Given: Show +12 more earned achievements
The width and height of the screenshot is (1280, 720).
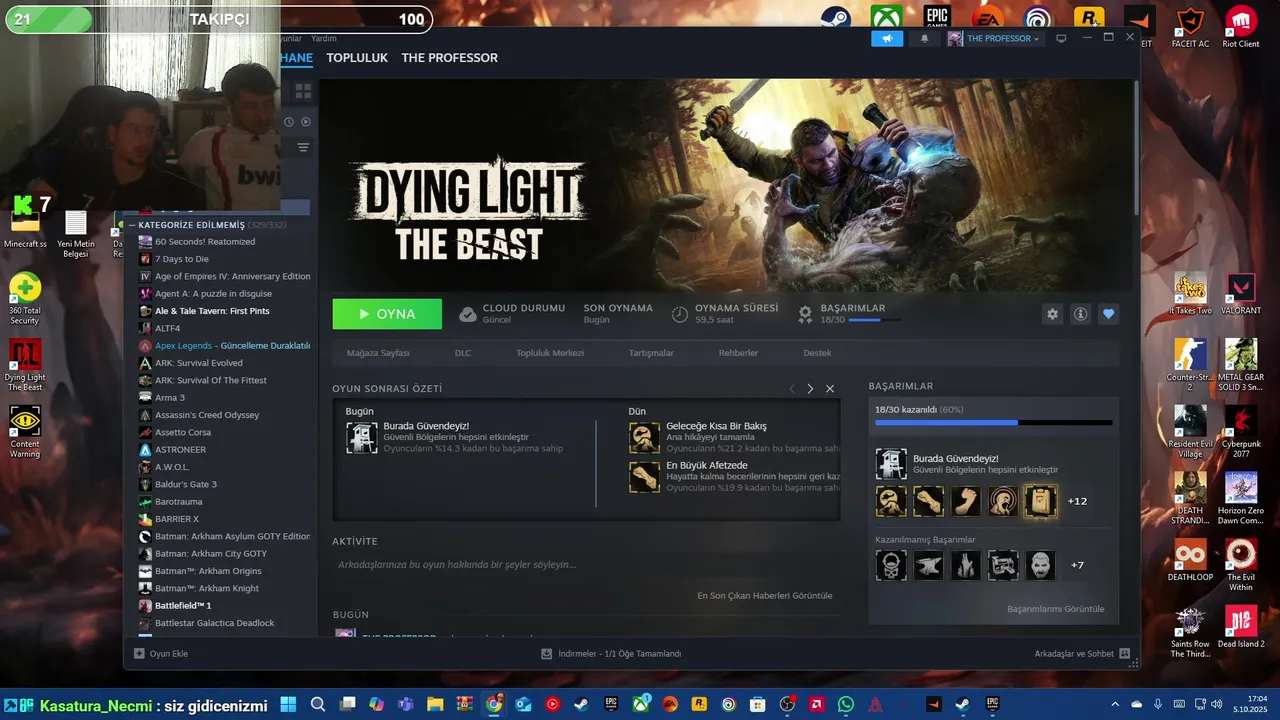Looking at the screenshot, I should click(x=1077, y=501).
